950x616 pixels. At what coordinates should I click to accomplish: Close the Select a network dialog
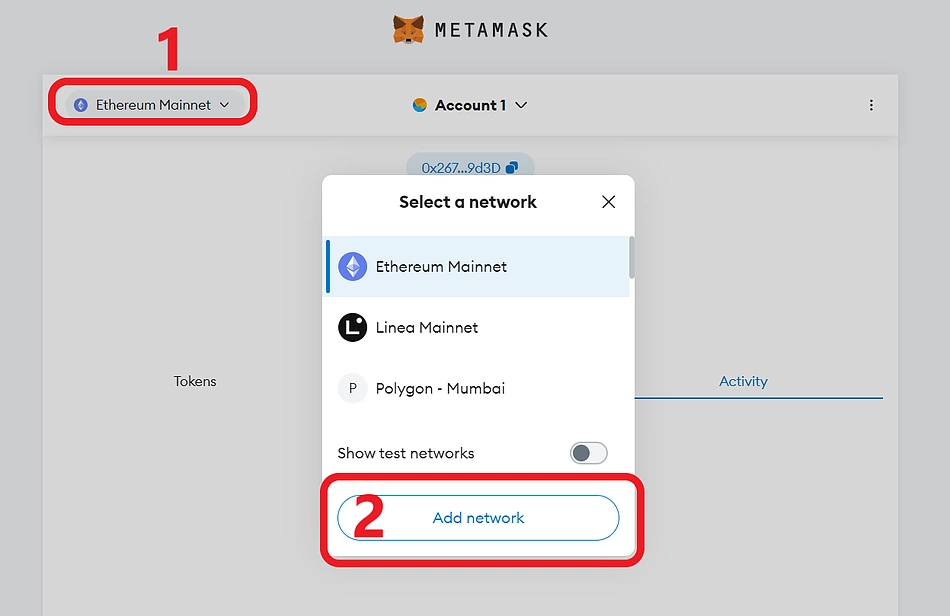[608, 202]
